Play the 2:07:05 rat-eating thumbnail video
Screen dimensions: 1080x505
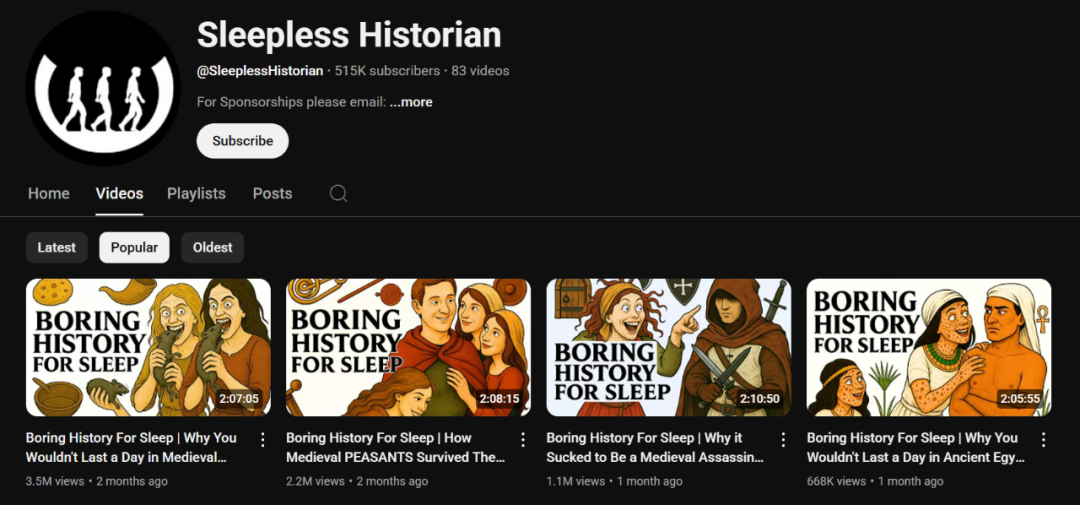click(148, 347)
